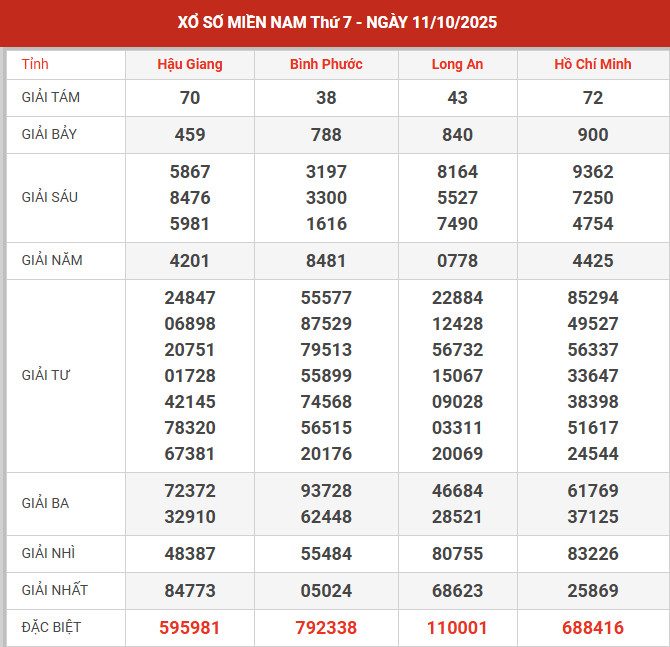The width and height of the screenshot is (670, 647).
Task: Click the Hồ Chí Minh column header
Action: point(592,64)
